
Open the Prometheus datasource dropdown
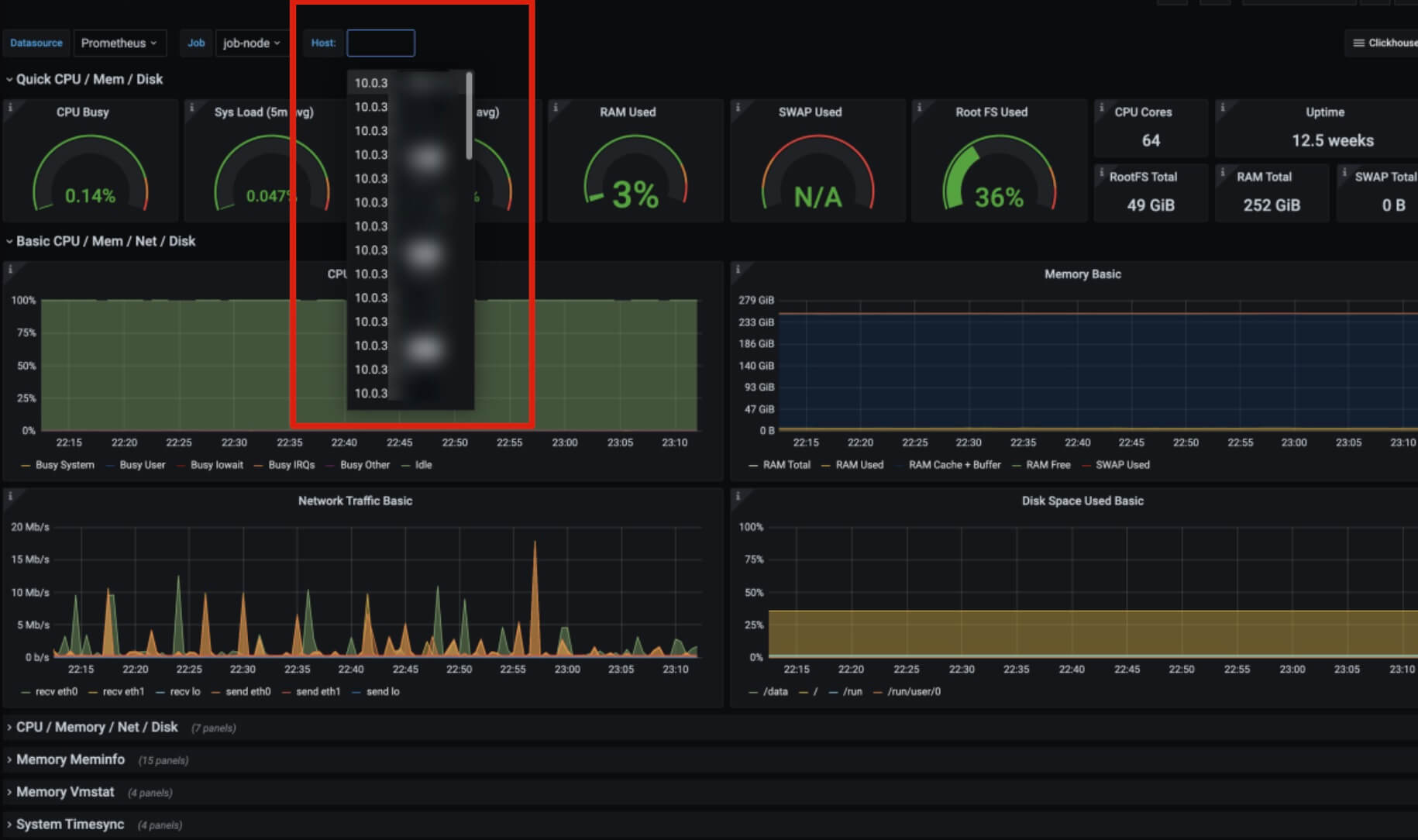[x=119, y=43]
